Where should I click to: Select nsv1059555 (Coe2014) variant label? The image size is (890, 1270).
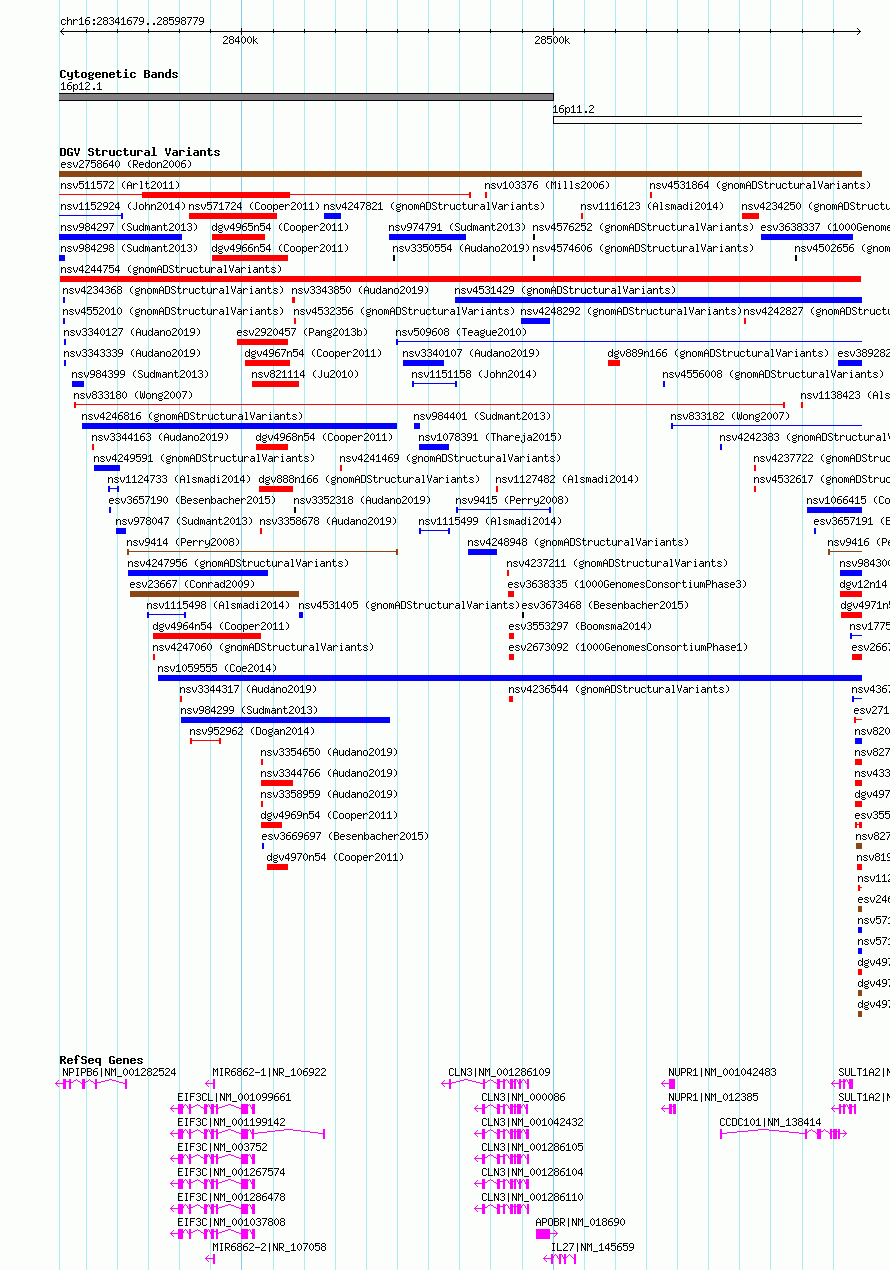coord(218,668)
